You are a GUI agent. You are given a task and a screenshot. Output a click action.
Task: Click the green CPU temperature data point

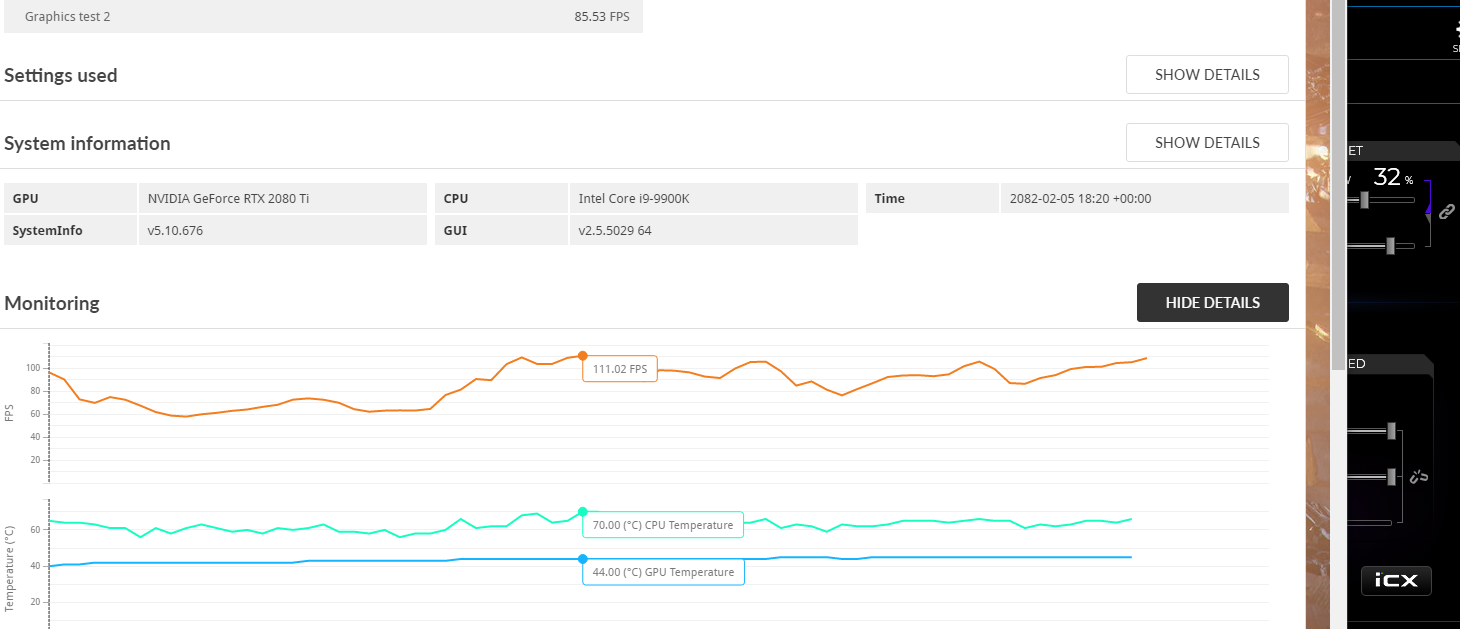coord(583,511)
